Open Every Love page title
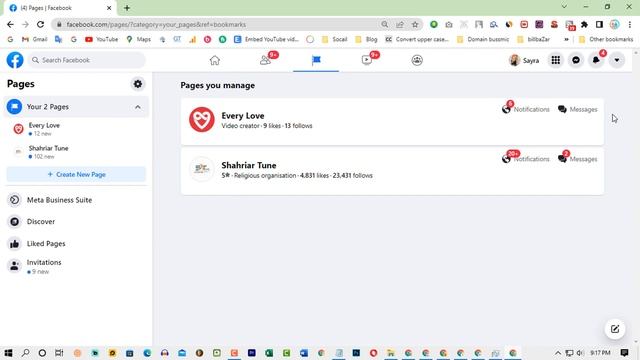Screen dimensions: 640x360 243,116
